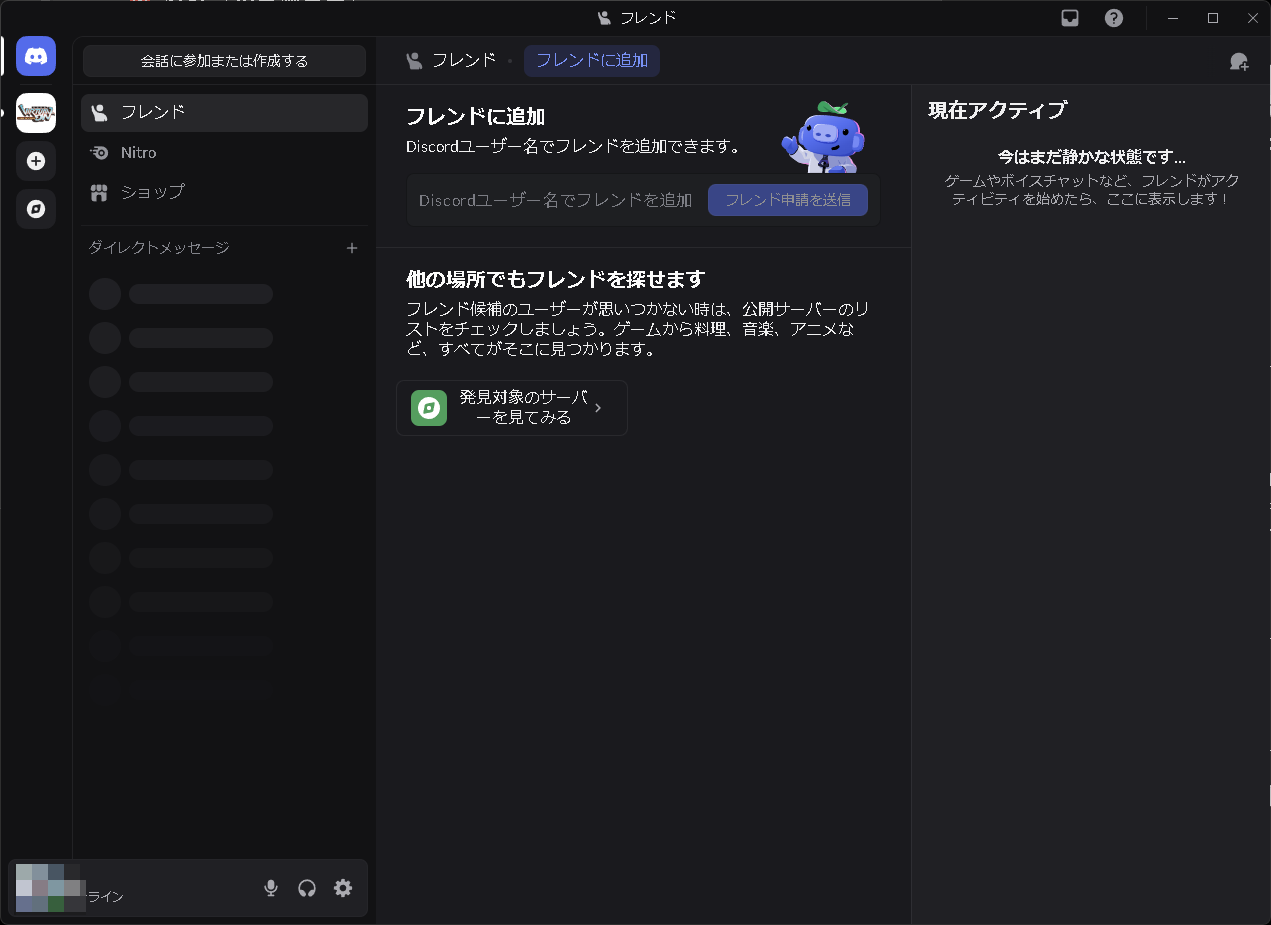Open user settings via the gear icon
Image resolution: width=1271 pixels, height=925 pixels.
click(x=343, y=887)
